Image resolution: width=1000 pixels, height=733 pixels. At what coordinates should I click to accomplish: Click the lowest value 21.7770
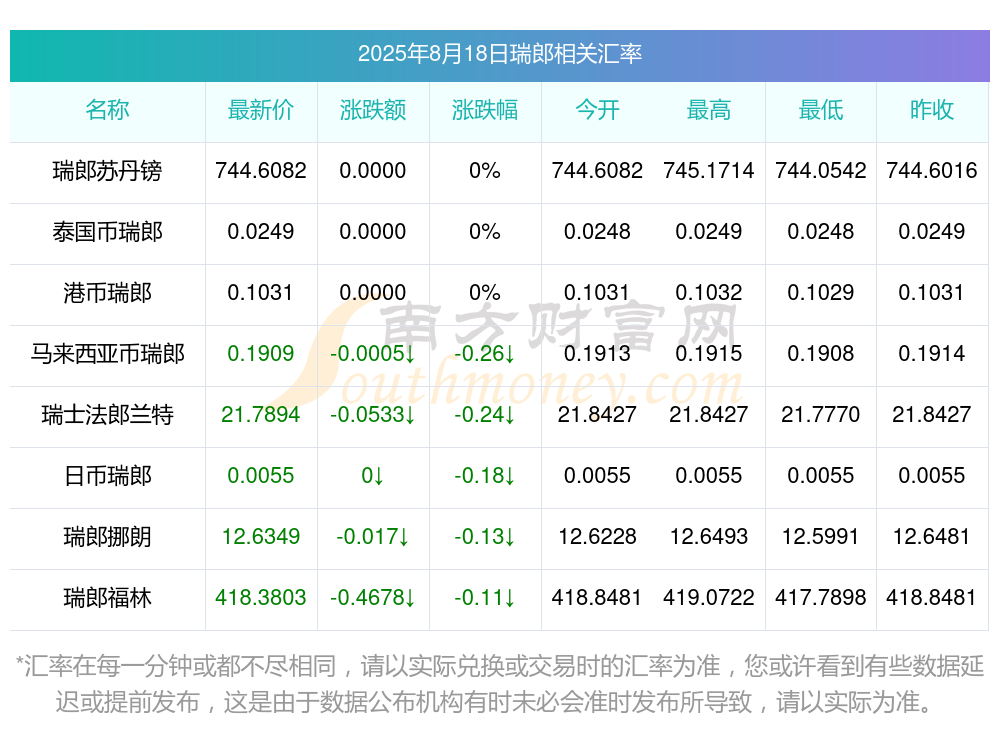coord(821,415)
